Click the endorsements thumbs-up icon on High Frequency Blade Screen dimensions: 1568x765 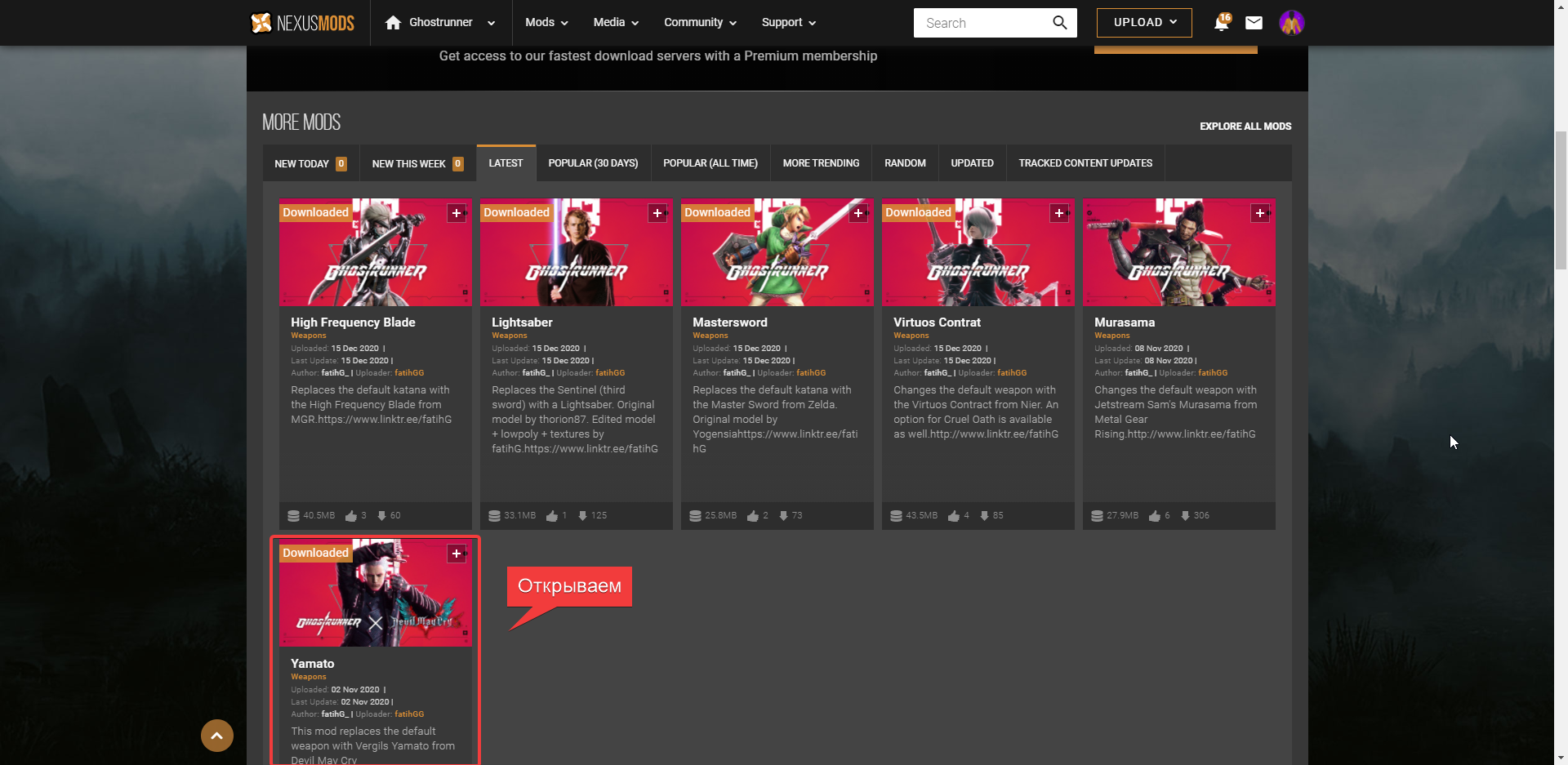click(x=351, y=516)
